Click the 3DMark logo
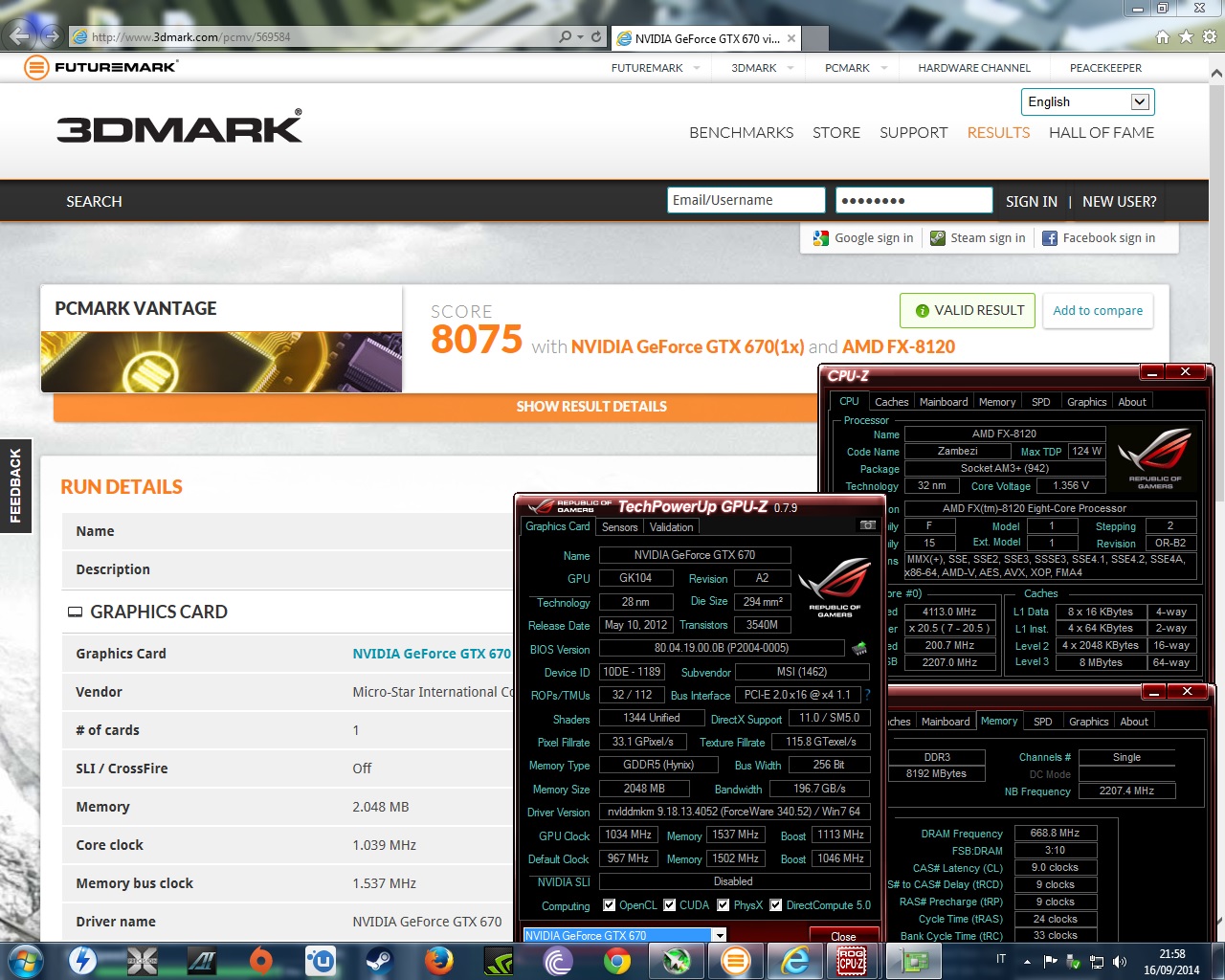Screen dimensions: 1225x980 click(x=179, y=127)
